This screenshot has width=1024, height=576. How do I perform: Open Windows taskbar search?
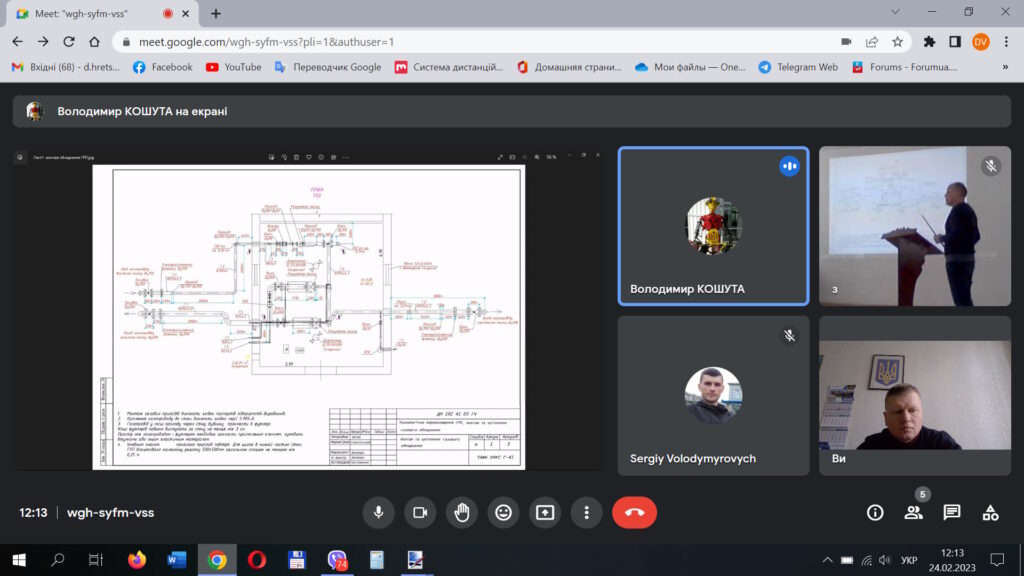tap(57, 560)
